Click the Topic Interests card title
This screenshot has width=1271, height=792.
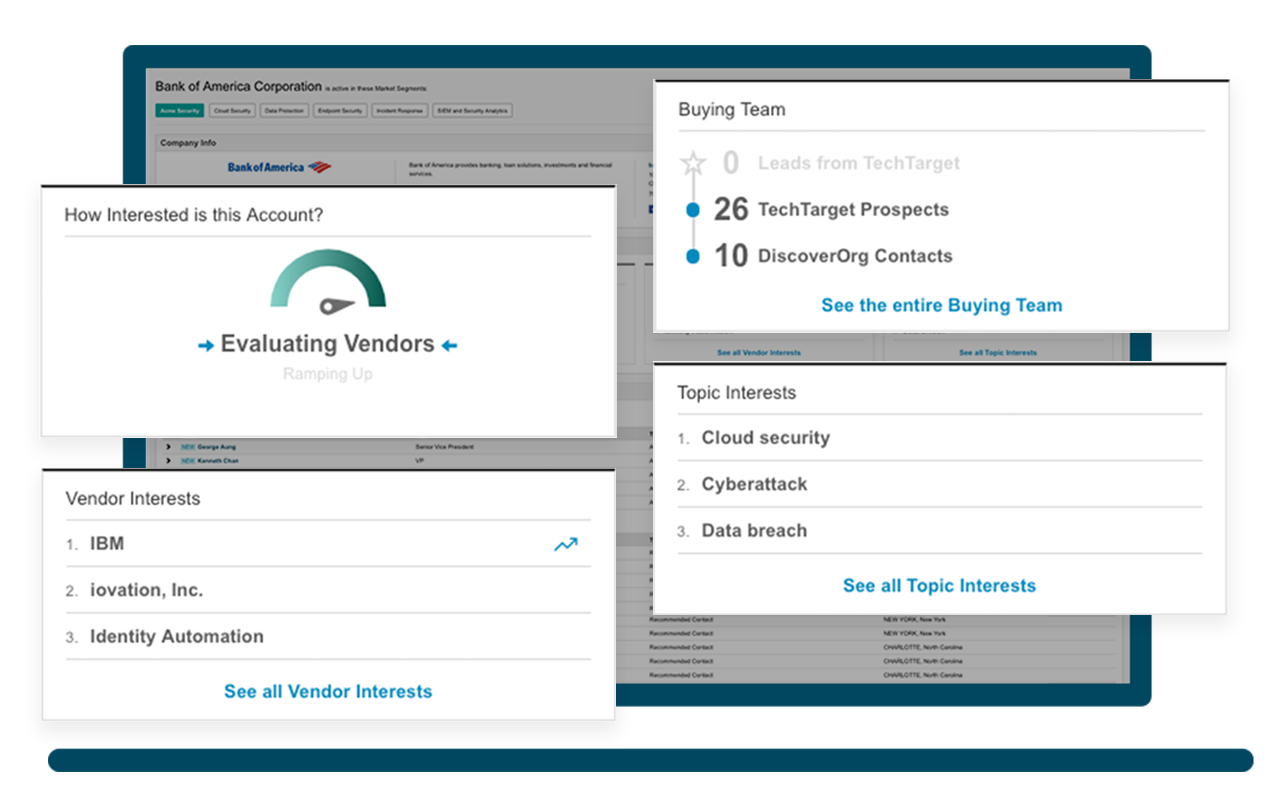pos(737,393)
